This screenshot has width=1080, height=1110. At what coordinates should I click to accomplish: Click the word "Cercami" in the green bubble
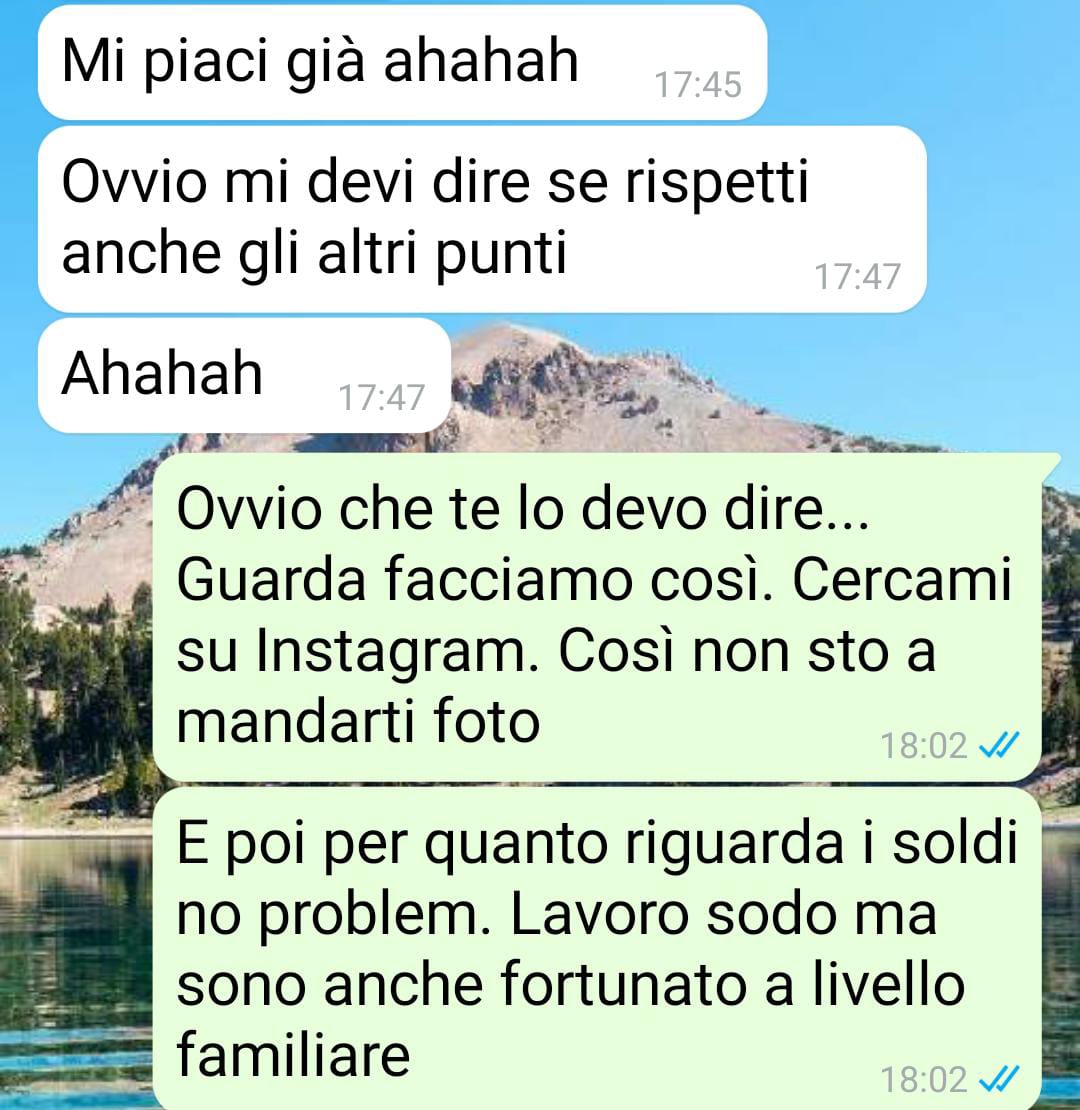point(902,580)
